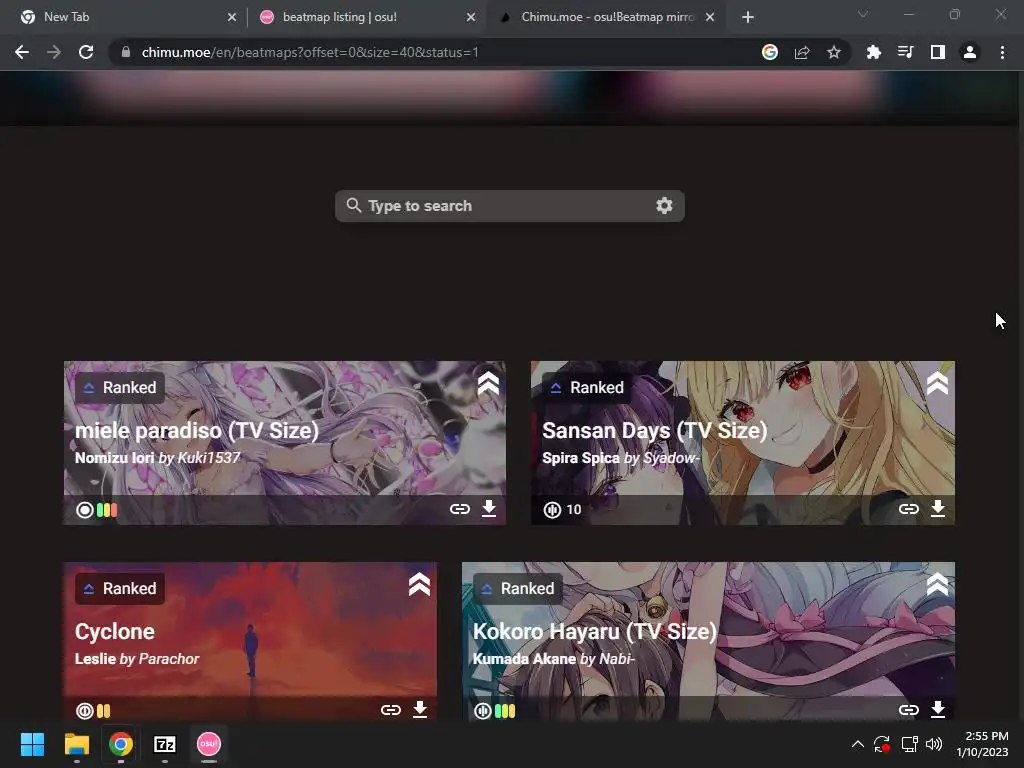Reload the current page
Viewport: 1024px width, 768px height.
[x=86, y=52]
